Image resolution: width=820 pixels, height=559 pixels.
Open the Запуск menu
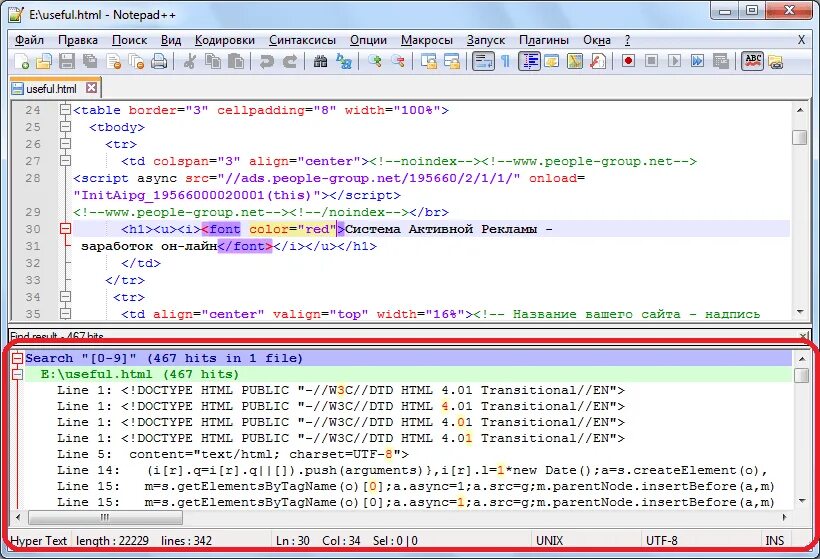[486, 40]
